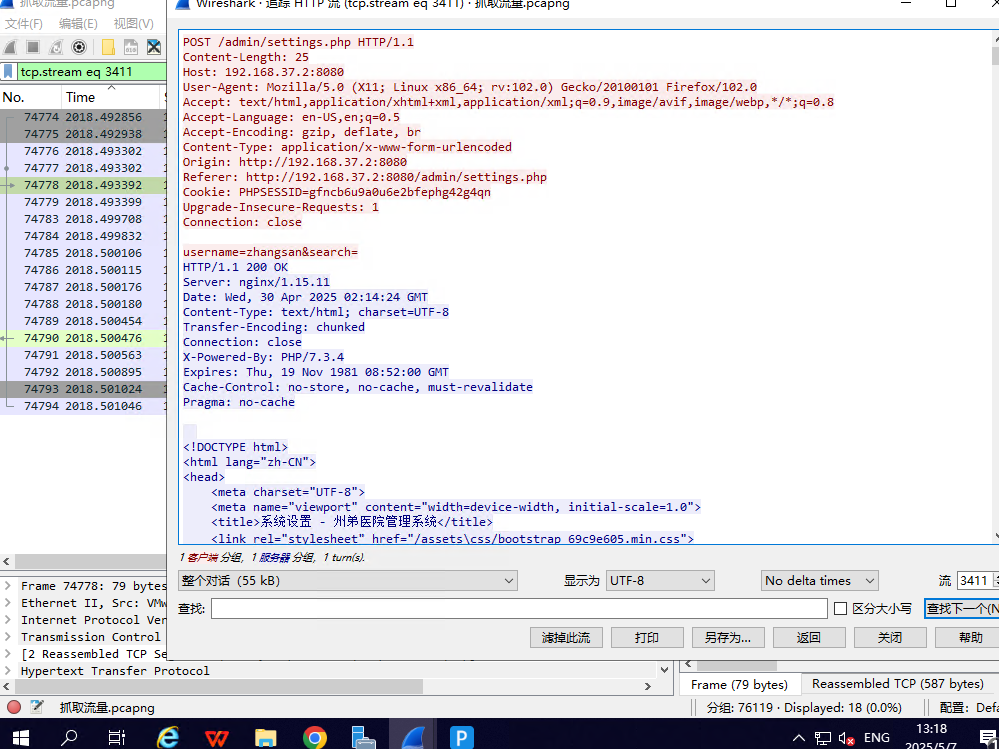Click the network computers taskbar icon
Screen dimensions: 999x749
[363, 738]
